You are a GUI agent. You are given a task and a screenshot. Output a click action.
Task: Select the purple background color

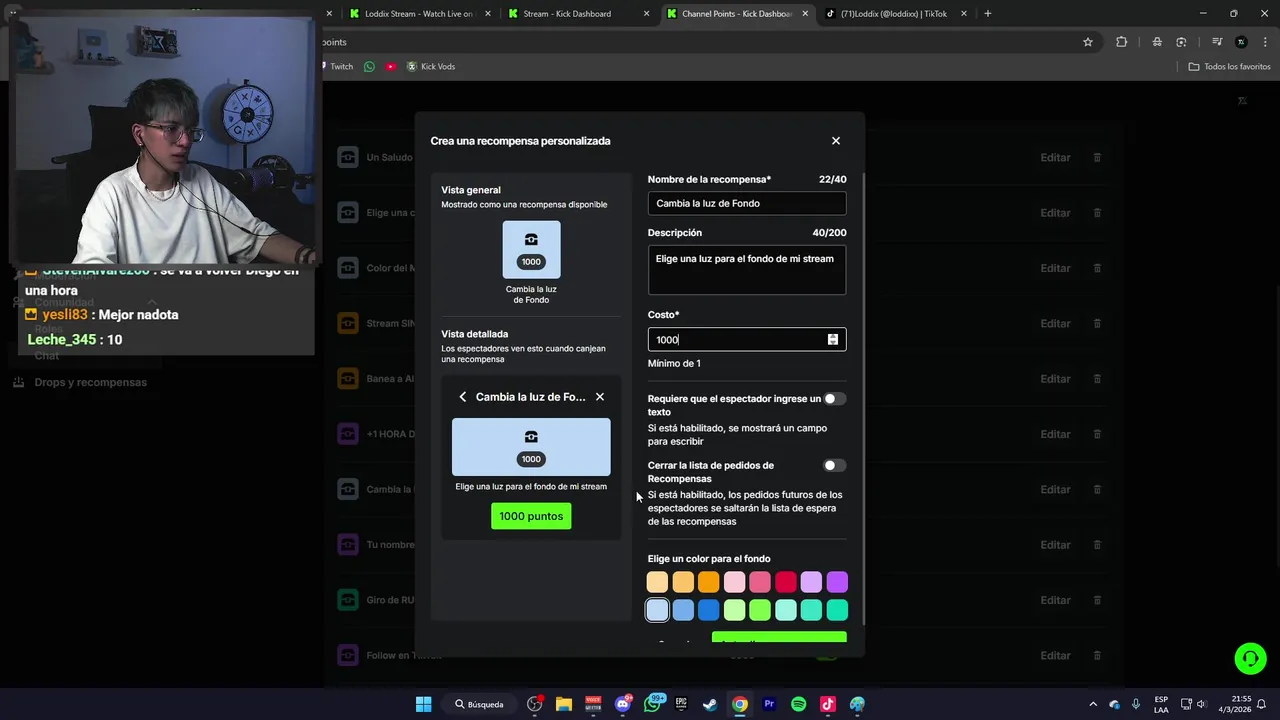point(837,582)
